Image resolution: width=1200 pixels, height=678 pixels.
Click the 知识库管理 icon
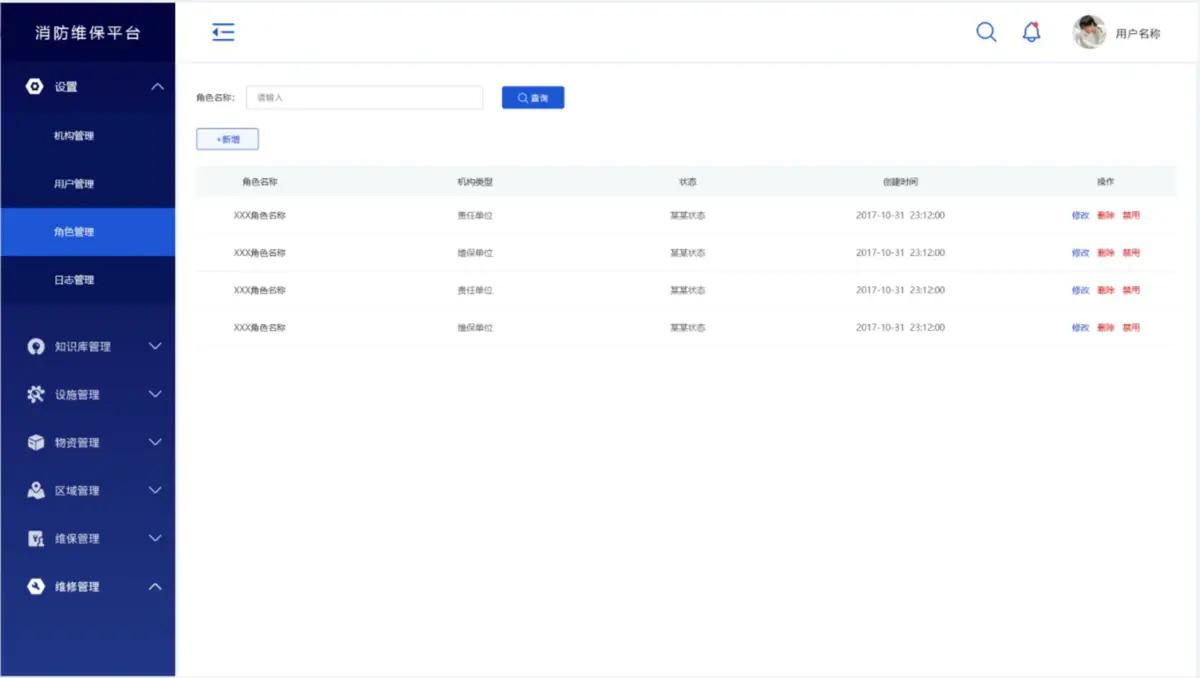(x=35, y=347)
